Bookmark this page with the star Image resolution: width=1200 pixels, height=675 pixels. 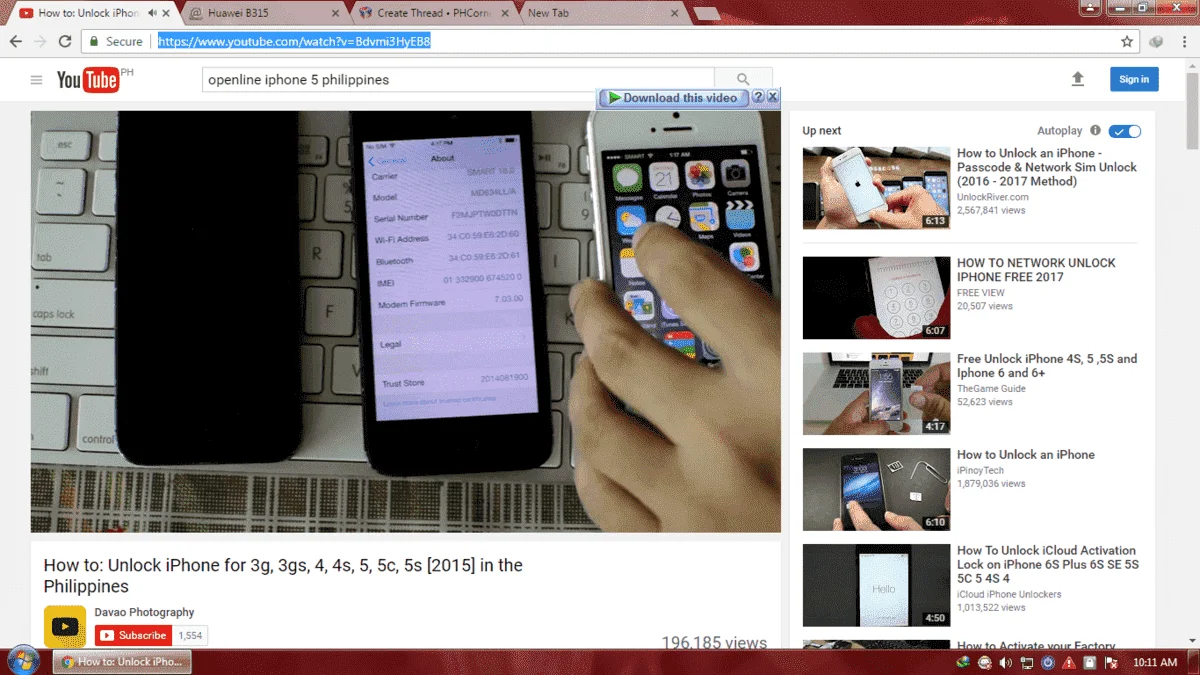tap(1127, 41)
